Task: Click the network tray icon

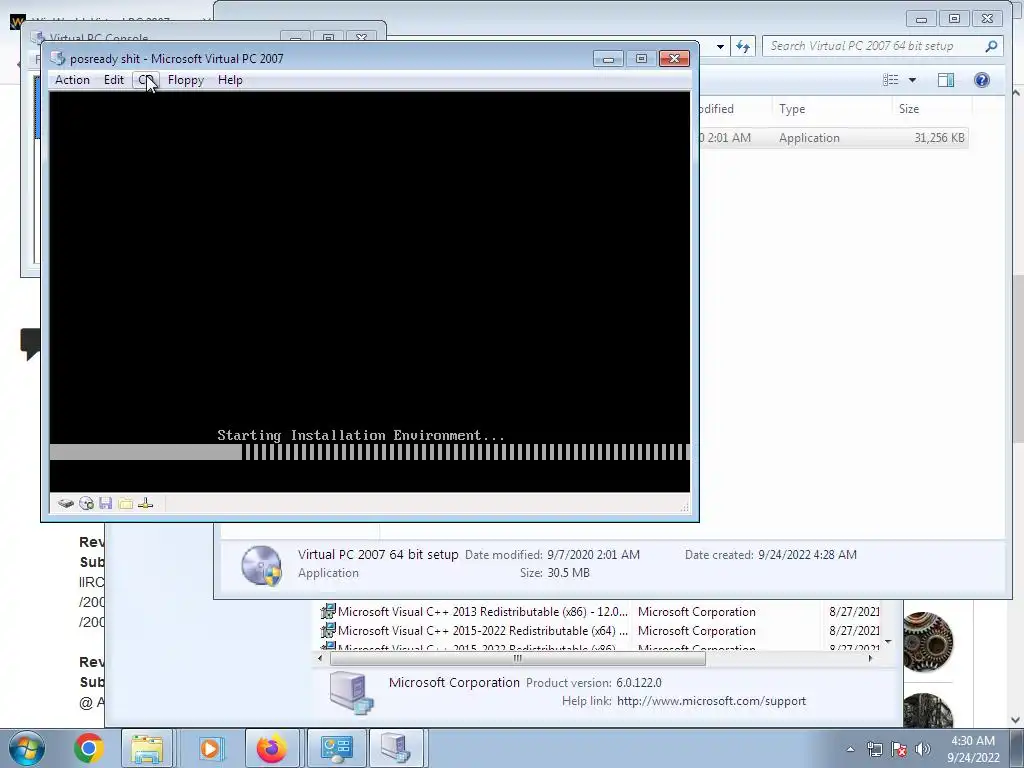Action: click(874, 749)
